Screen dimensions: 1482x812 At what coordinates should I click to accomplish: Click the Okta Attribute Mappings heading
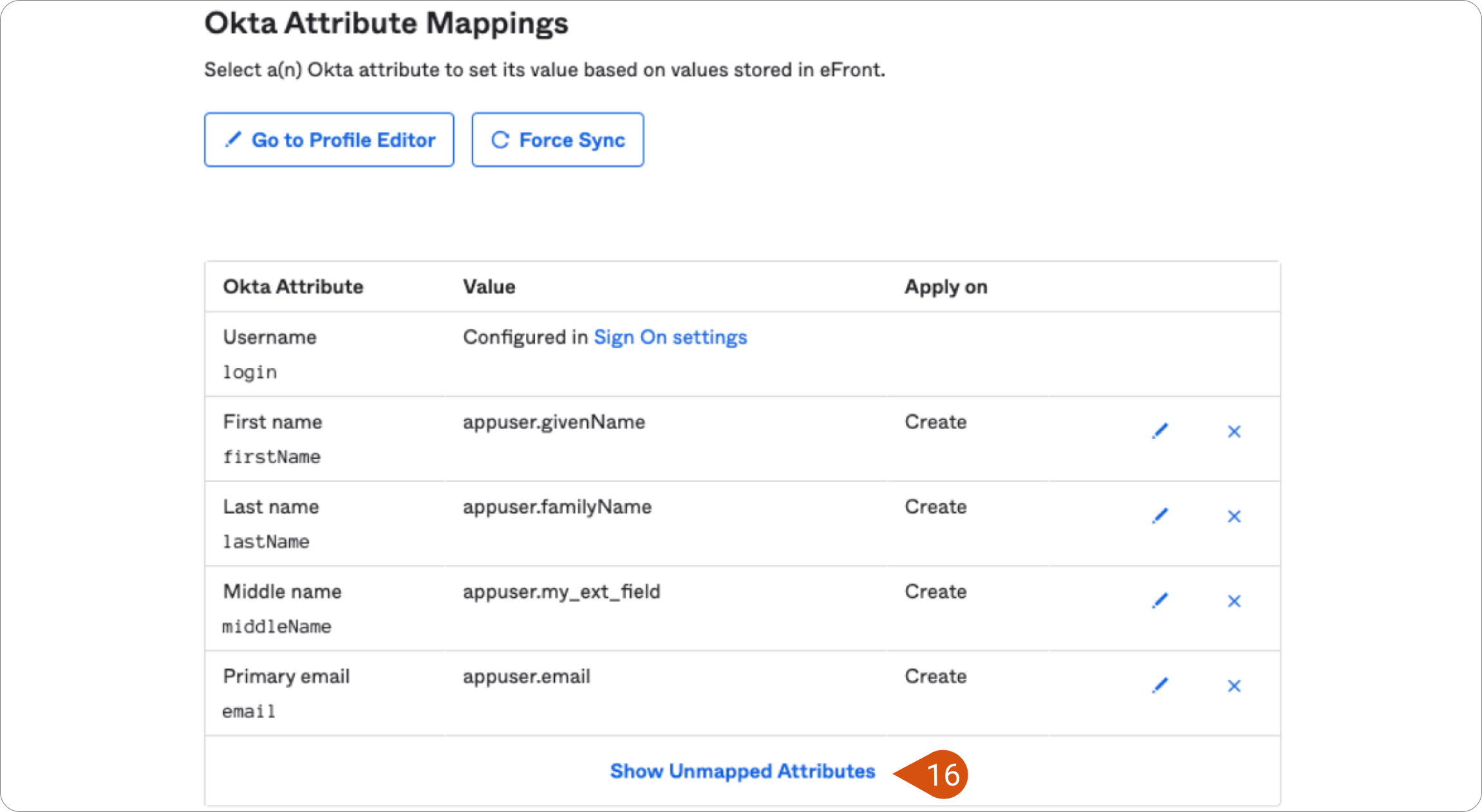(386, 24)
